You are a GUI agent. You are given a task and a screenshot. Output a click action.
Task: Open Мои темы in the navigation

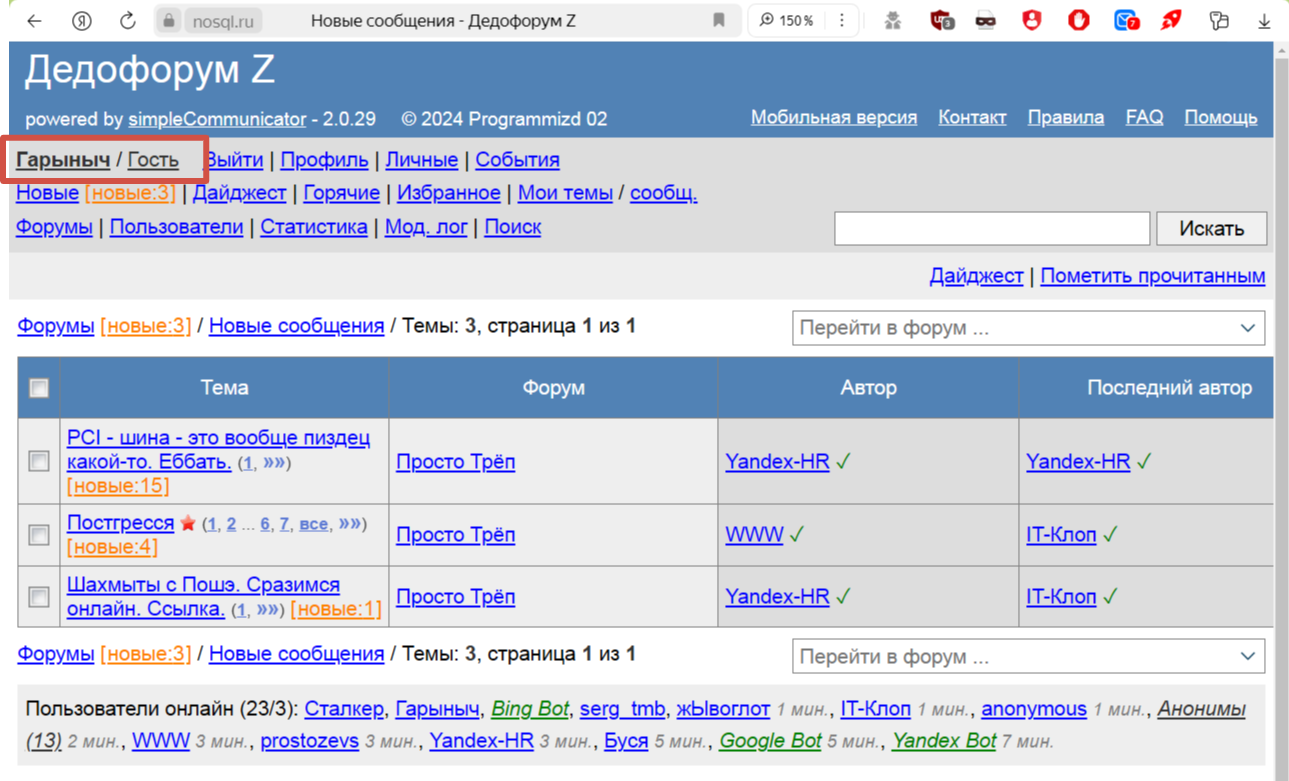tap(565, 193)
